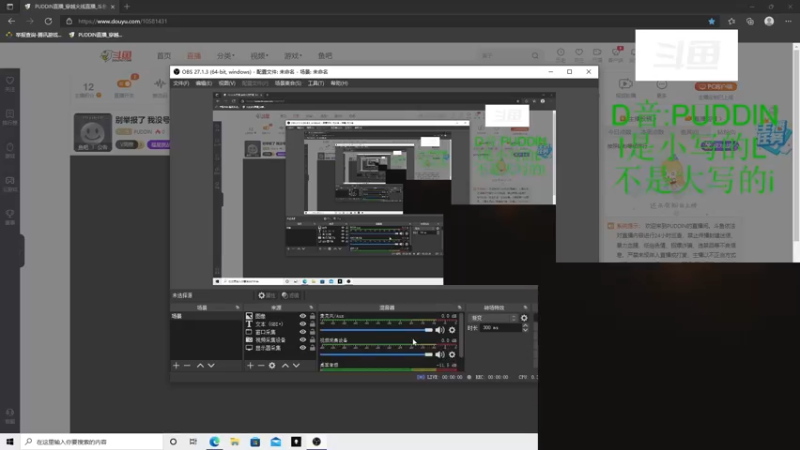Bookmark this page with the star icon
800x450 pixels.
[x=711, y=21]
